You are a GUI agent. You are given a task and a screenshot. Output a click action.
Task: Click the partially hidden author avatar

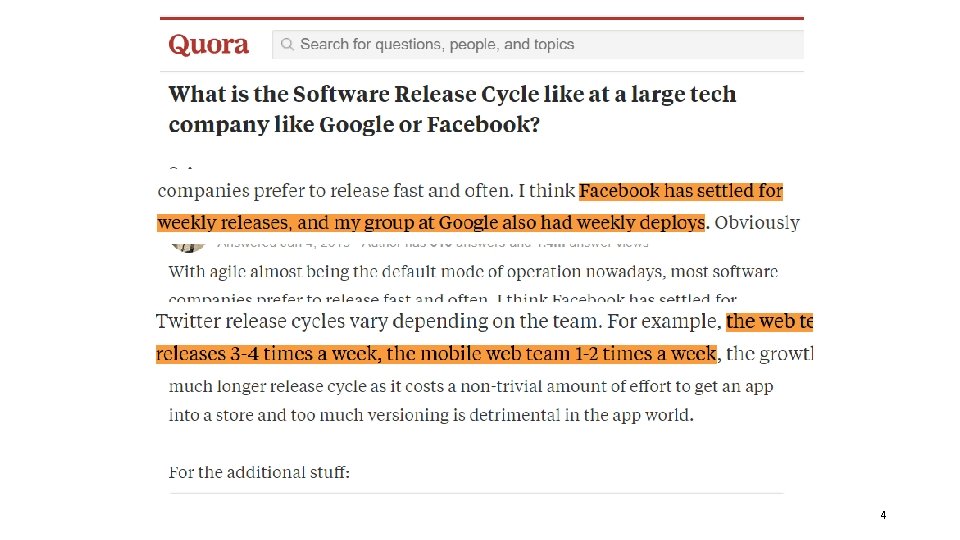tap(187, 244)
